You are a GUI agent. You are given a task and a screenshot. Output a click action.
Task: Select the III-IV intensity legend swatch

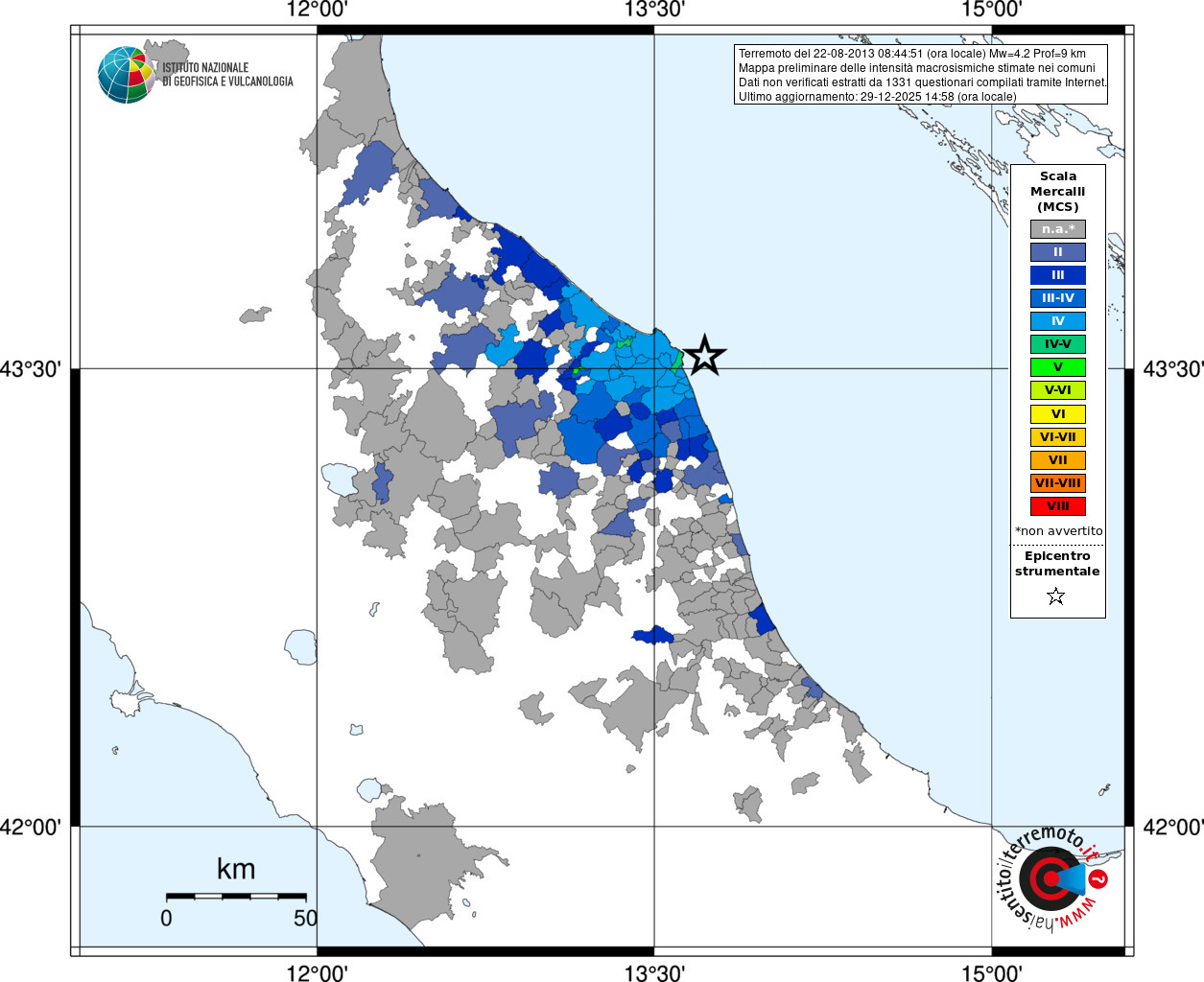(1058, 298)
